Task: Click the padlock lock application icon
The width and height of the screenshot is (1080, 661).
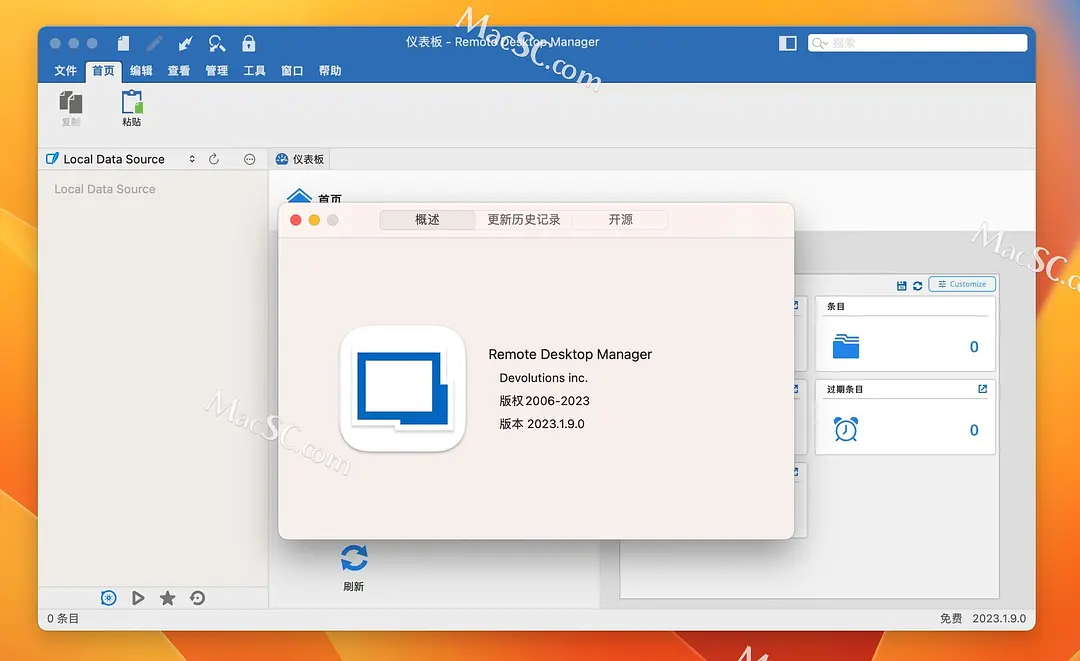Action: 249,43
